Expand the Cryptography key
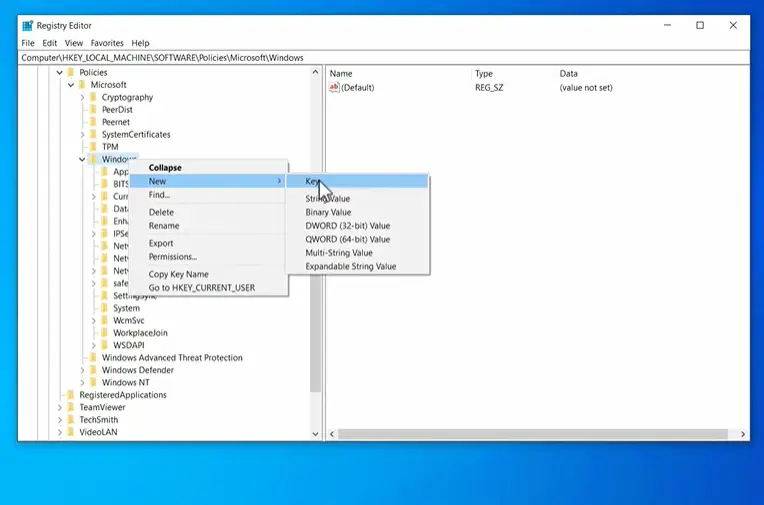Viewport: 764px width, 505px height. point(82,97)
